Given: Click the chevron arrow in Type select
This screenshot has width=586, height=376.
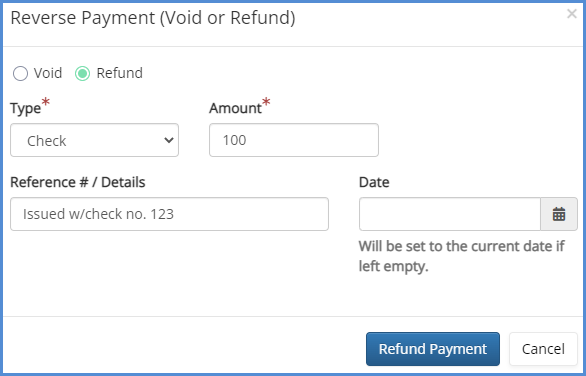Looking at the screenshot, I should click(169, 140).
